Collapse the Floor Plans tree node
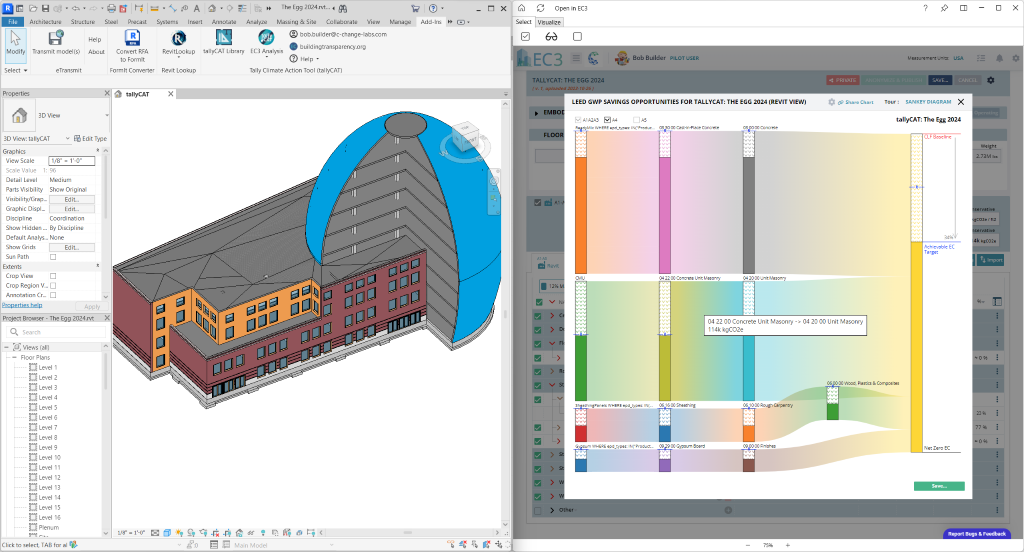The height and width of the screenshot is (552, 1024). [14, 357]
